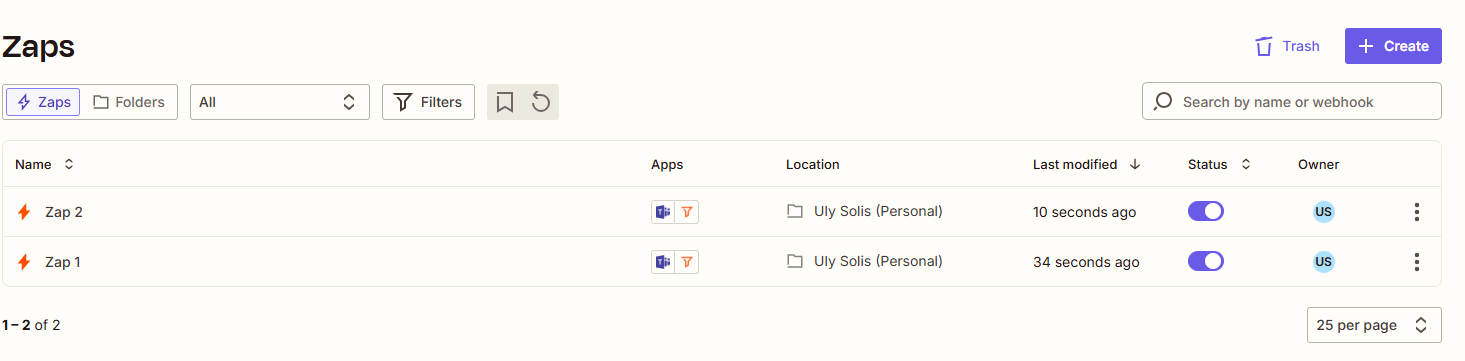The height and width of the screenshot is (361, 1465).
Task: Select the Zaps view tab
Action: [x=43, y=102]
